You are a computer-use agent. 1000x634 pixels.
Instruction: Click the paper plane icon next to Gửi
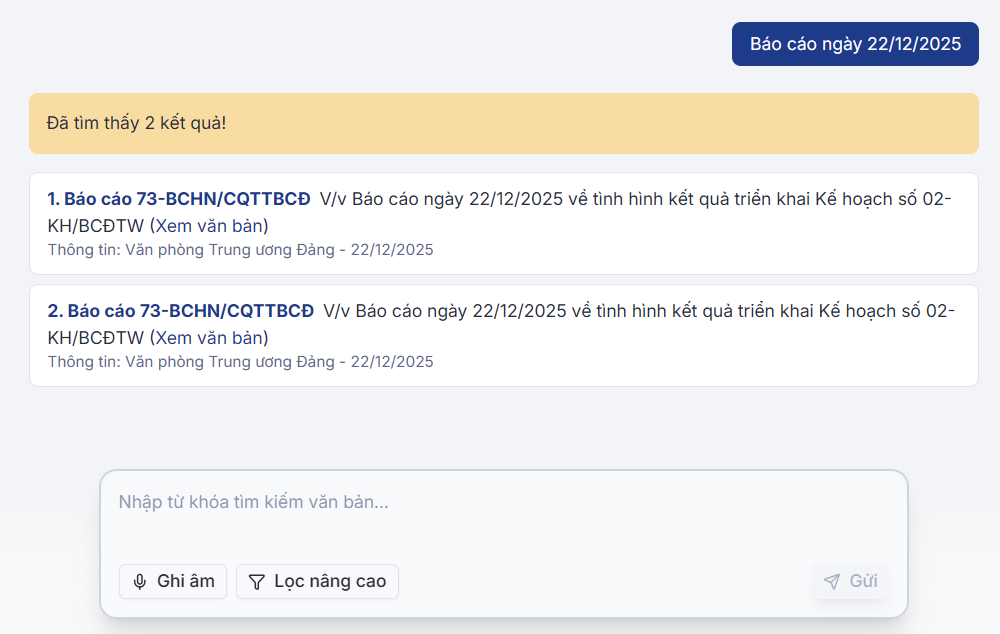point(831,581)
